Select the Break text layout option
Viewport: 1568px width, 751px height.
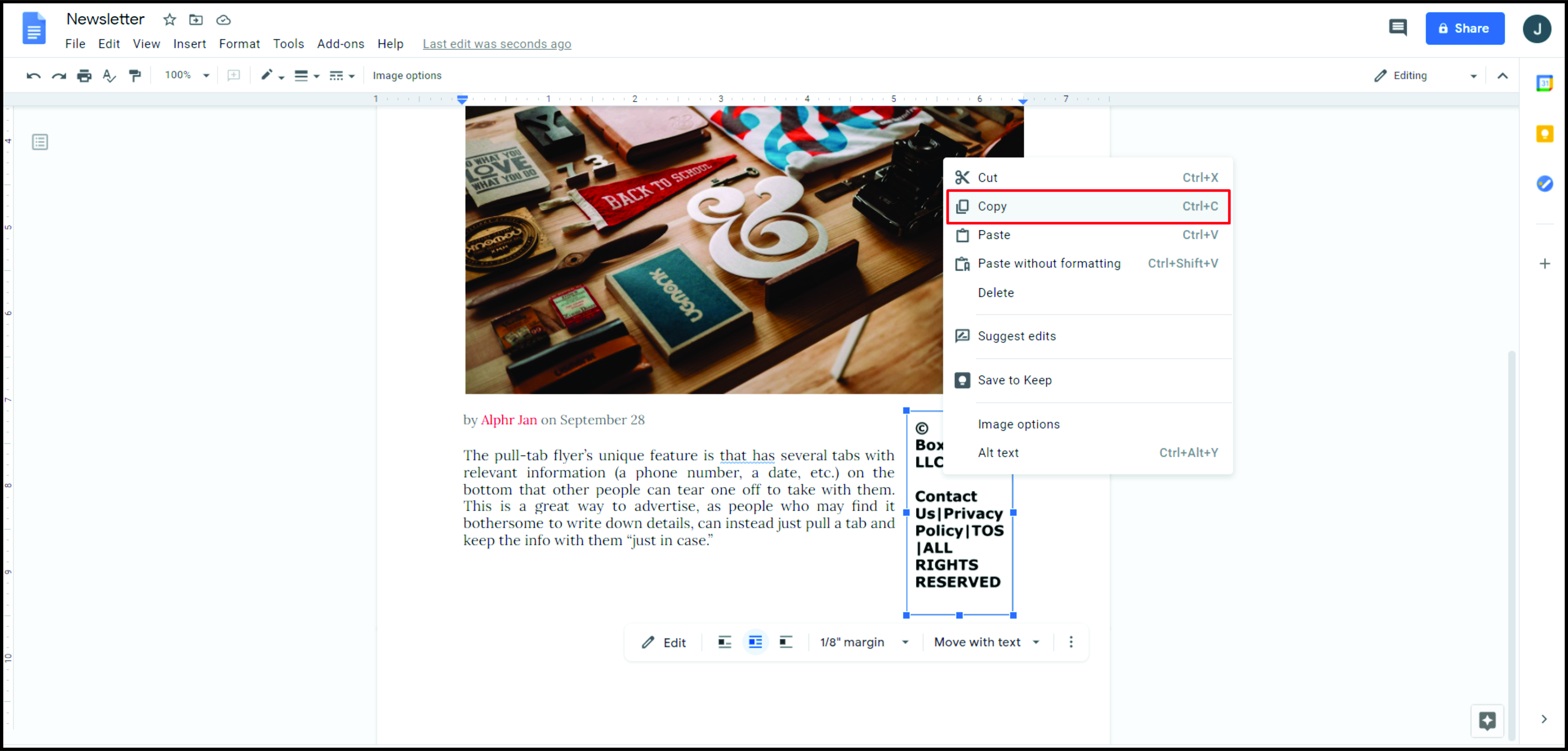pos(786,642)
